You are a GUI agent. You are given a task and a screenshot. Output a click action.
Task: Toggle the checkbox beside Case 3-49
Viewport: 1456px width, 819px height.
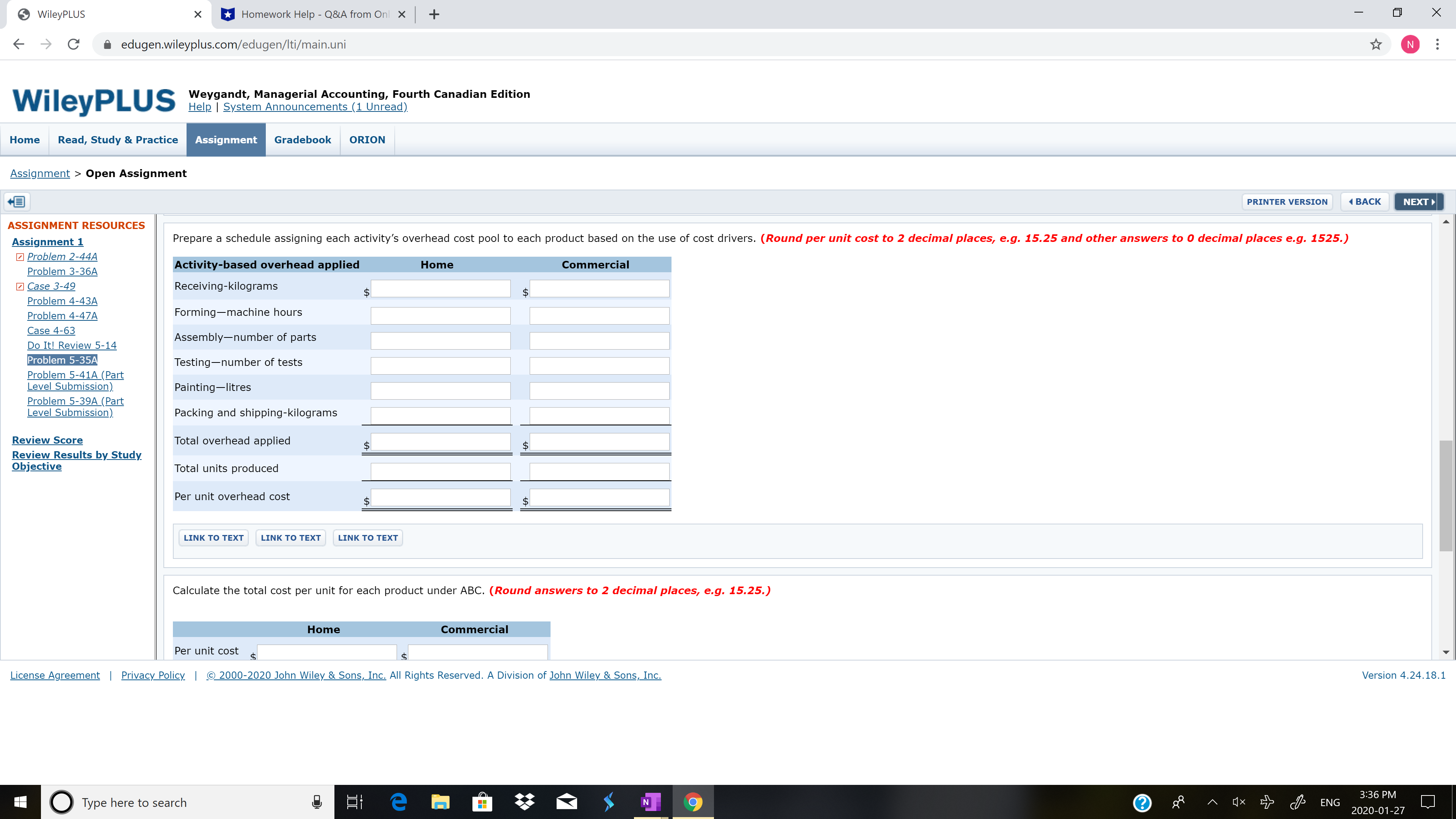pos(20,287)
